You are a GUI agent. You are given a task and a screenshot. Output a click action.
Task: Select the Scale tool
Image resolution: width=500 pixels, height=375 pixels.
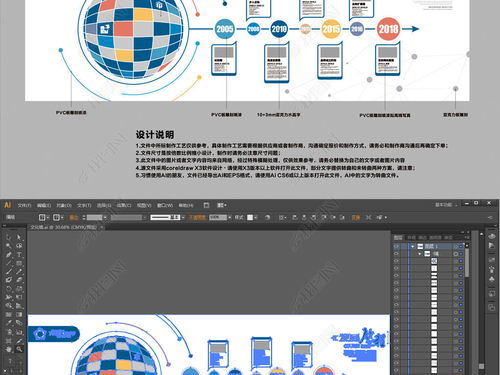point(19,289)
